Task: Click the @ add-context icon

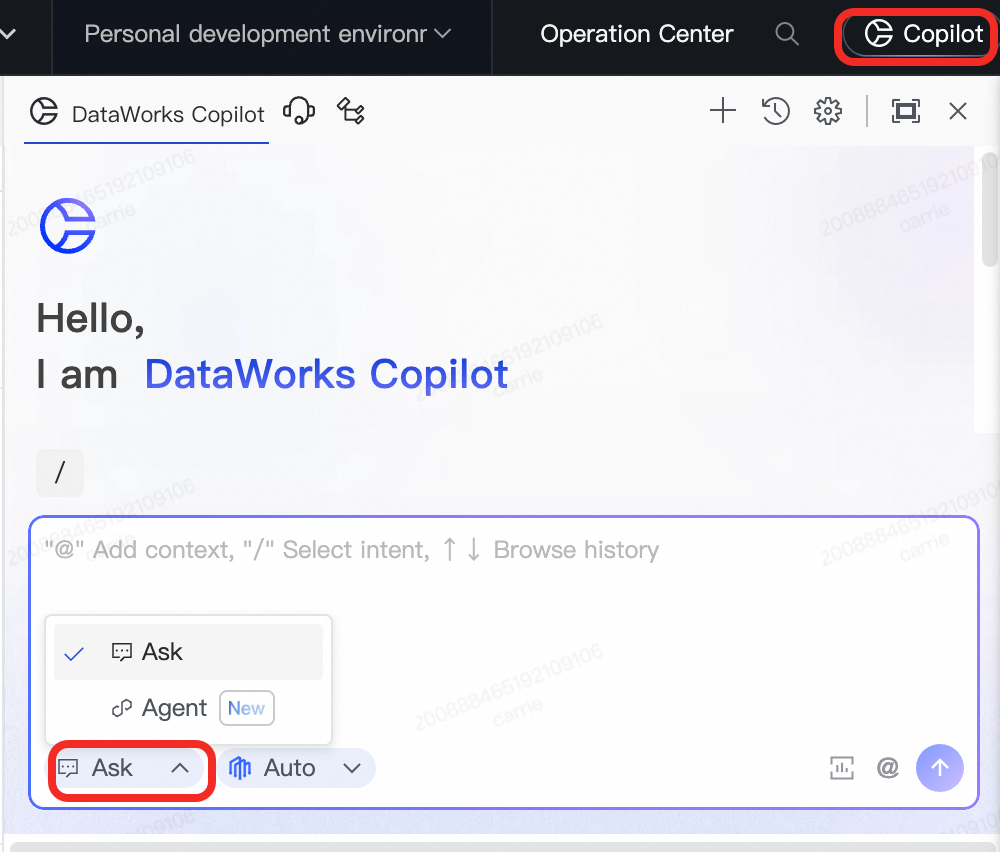Action: click(x=888, y=768)
